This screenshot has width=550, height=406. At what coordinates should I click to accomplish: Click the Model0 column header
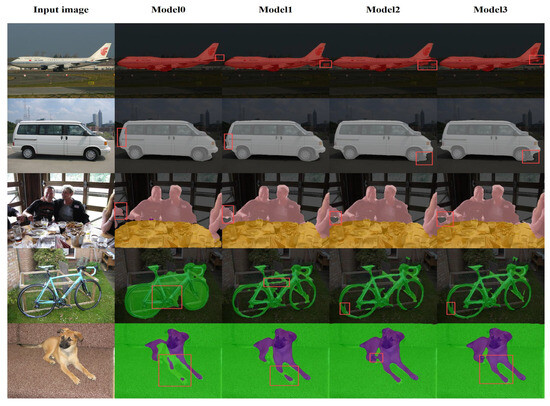pos(168,9)
